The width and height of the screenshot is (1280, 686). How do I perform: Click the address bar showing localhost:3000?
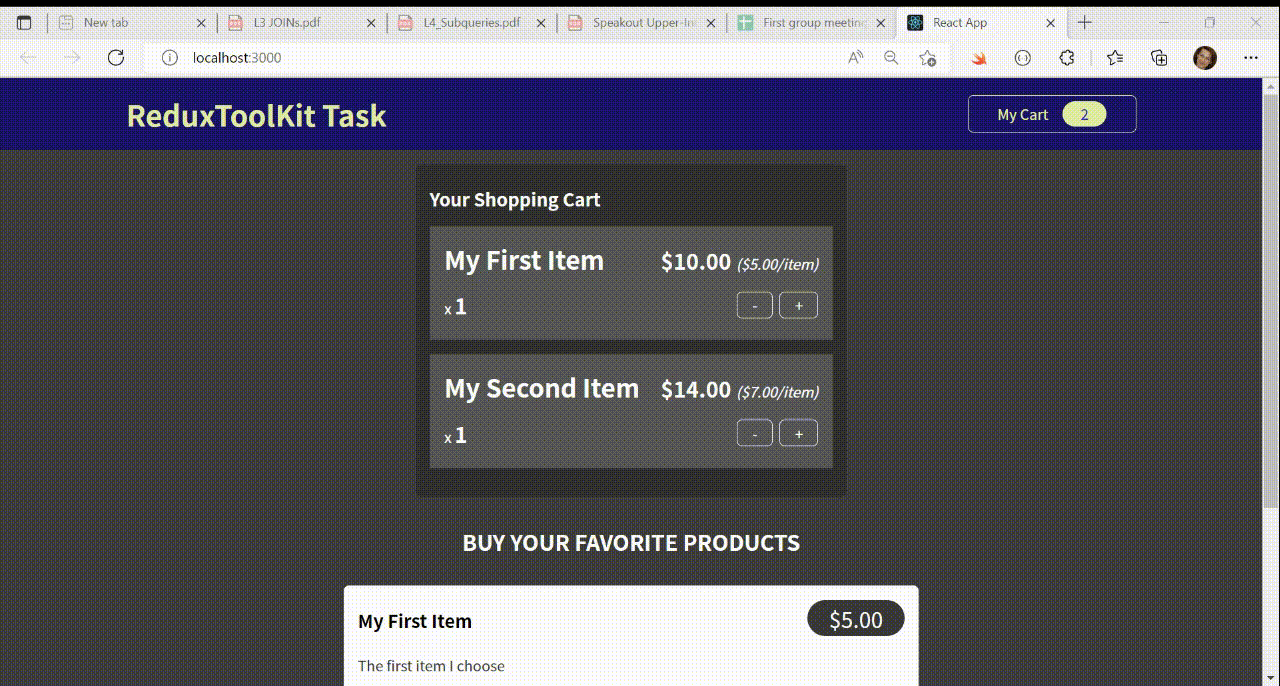tap(236, 57)
